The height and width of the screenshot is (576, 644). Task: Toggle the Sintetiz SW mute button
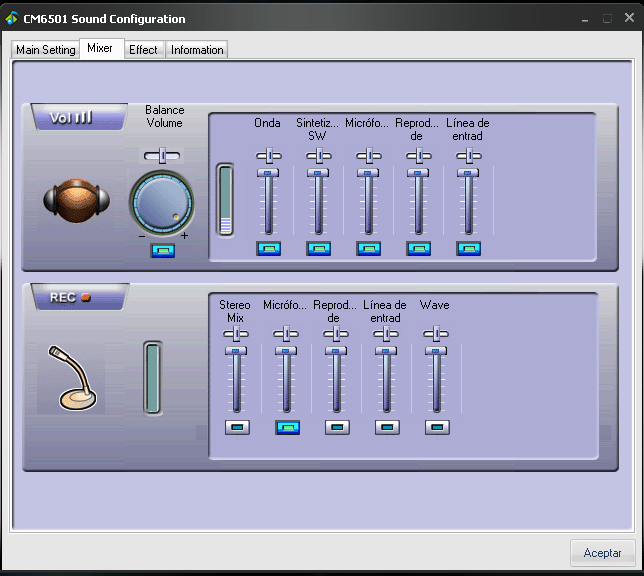pos(319,248)
